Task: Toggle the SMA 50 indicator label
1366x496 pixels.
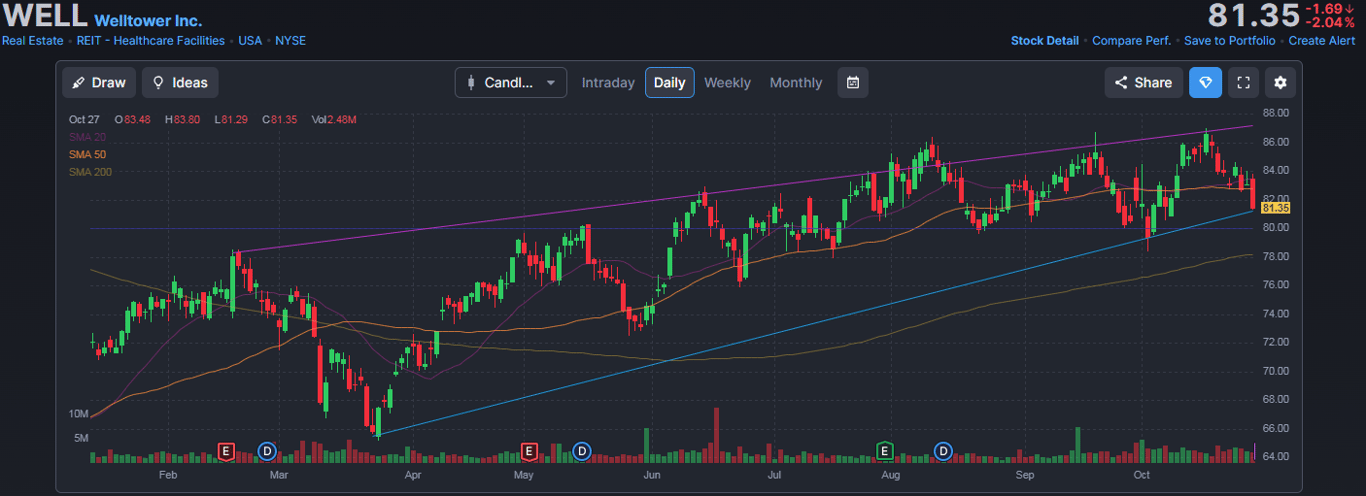Action: click(x=87, y=155)
